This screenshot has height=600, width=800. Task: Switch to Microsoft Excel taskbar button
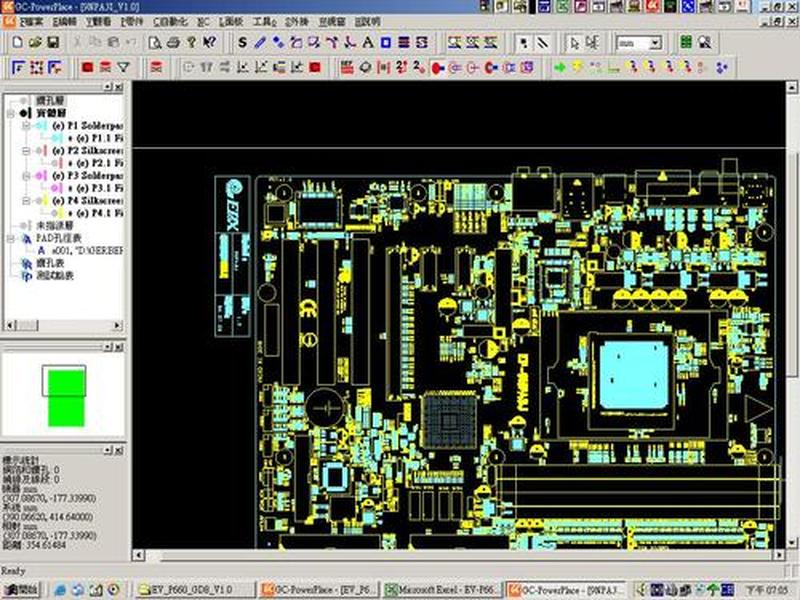tap(442, 589)
